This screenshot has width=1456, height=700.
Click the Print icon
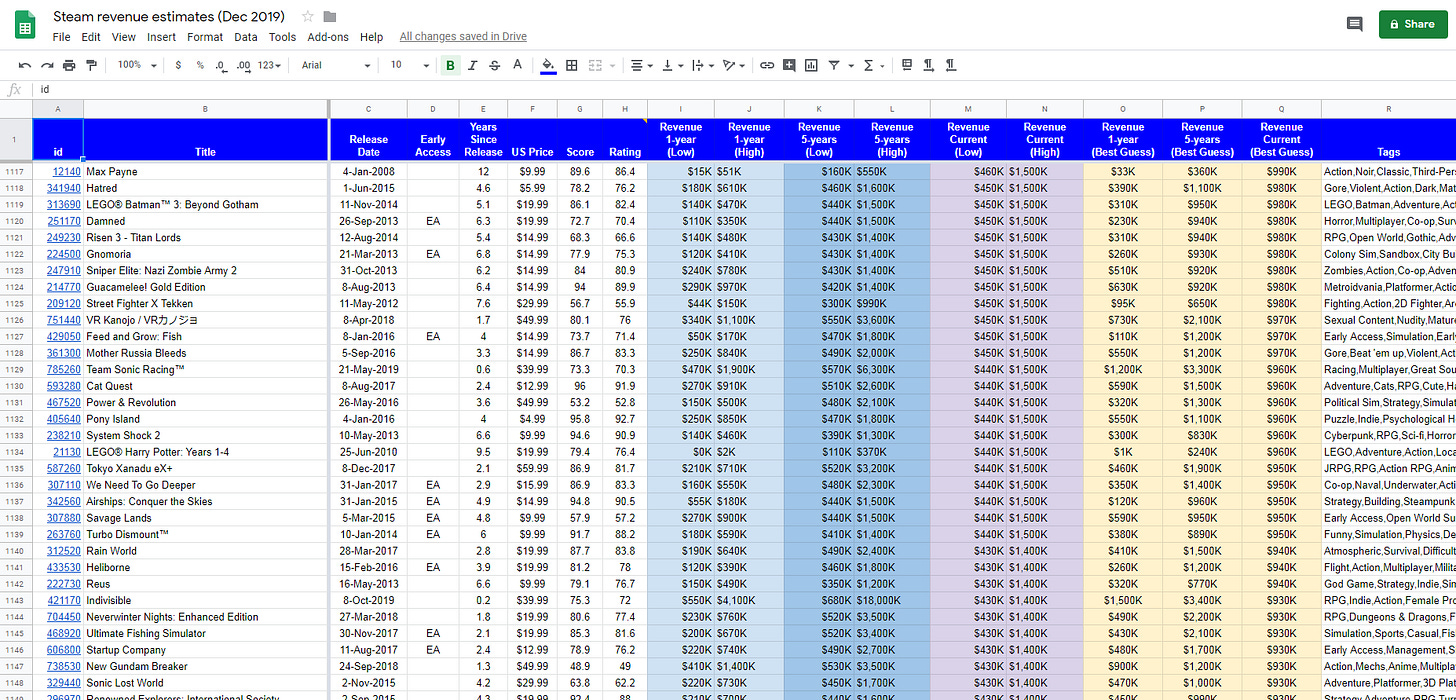click(69, 65)
